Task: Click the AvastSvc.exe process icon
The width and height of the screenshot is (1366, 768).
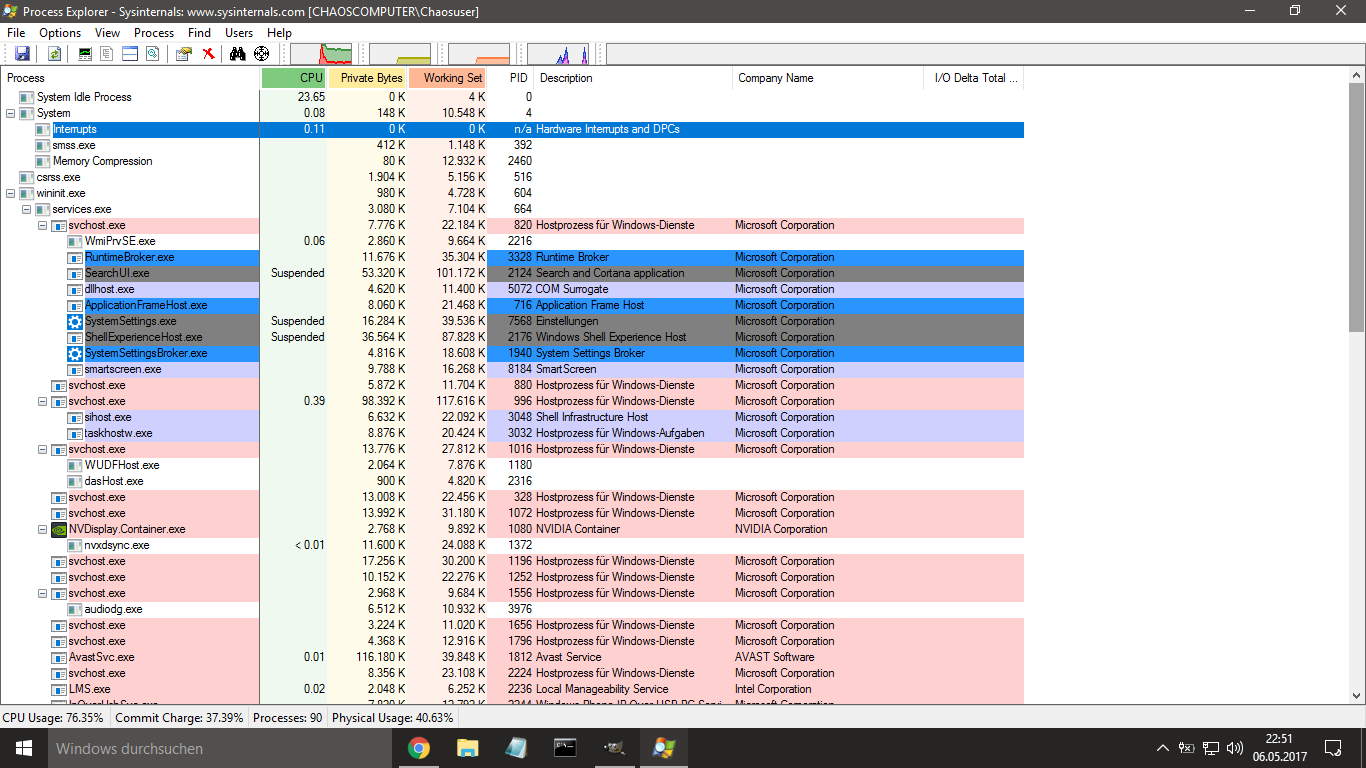Action: (x=59, y=657)
